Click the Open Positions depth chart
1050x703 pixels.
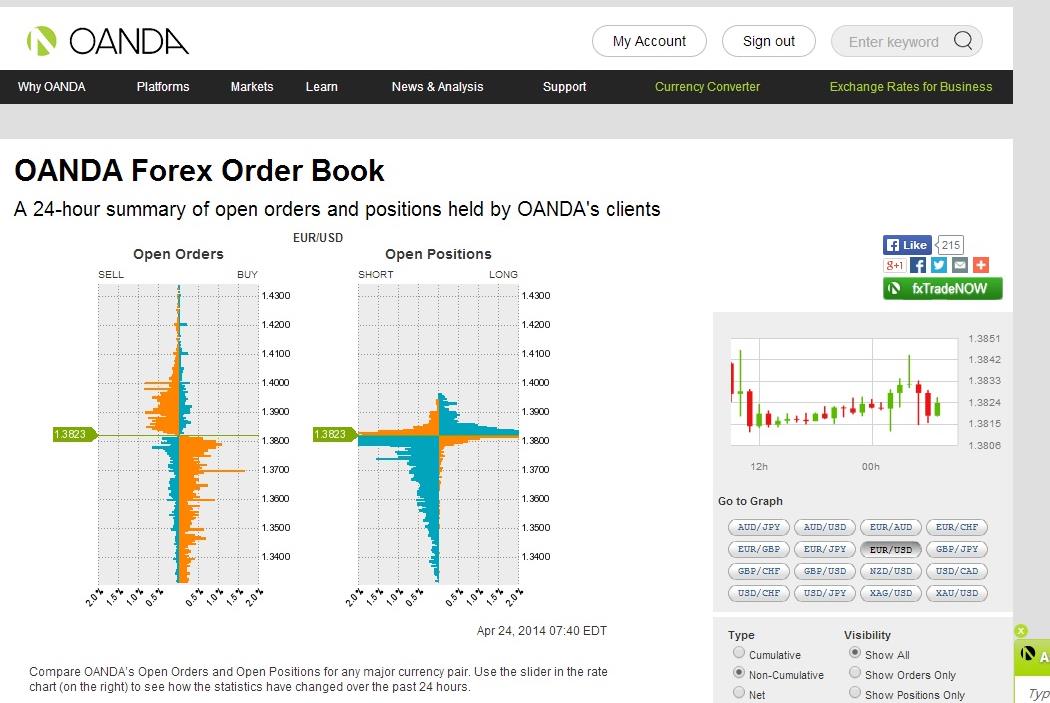point(439,434)
